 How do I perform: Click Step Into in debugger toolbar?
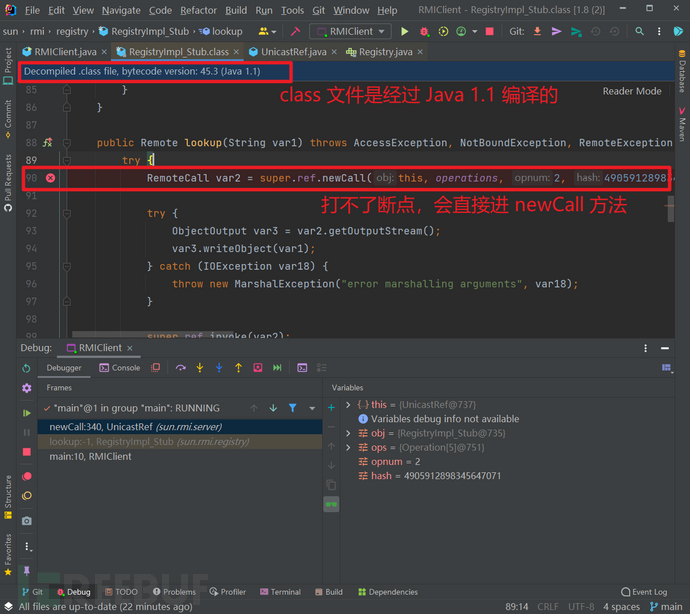[x=200, y=368]
